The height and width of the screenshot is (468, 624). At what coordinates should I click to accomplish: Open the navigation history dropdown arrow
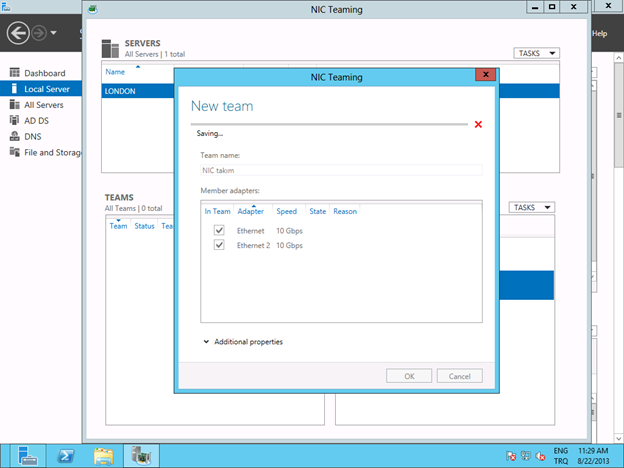(54, 33)
